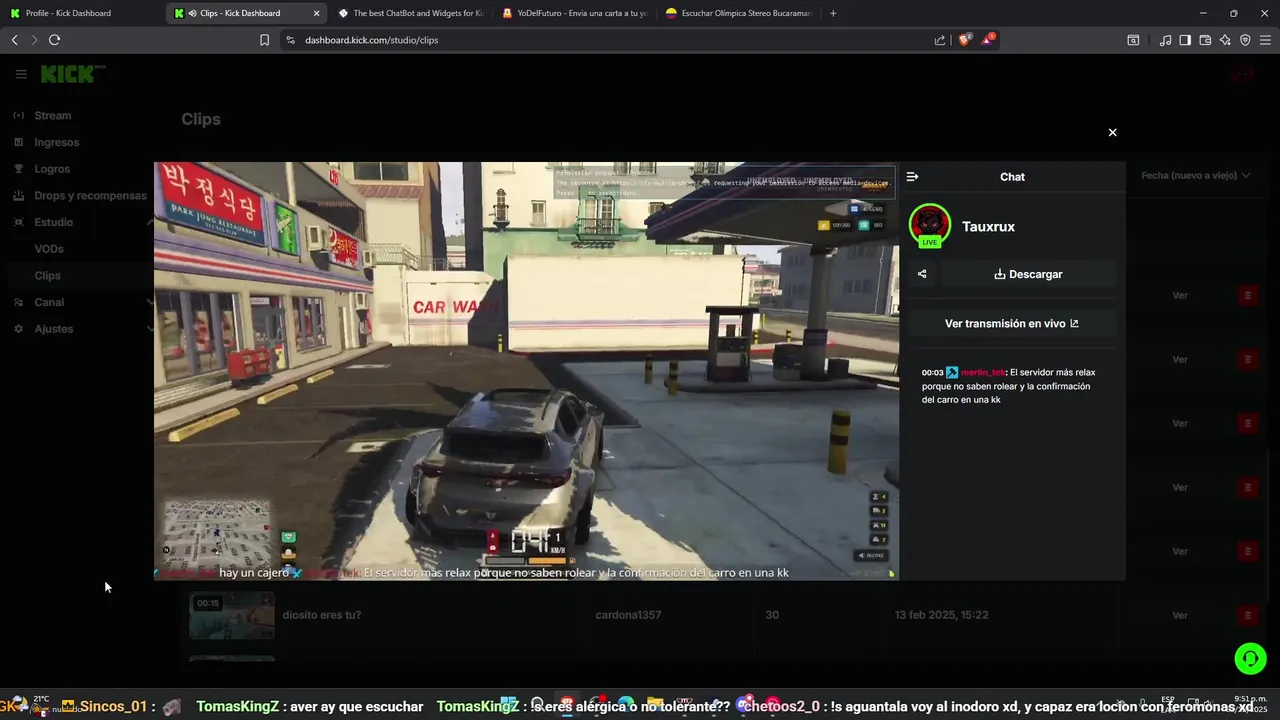Screen dimensions: 1280x720
Task: Click the 'diosito eres tu?' clip title
Action: [x=322, y=615]
